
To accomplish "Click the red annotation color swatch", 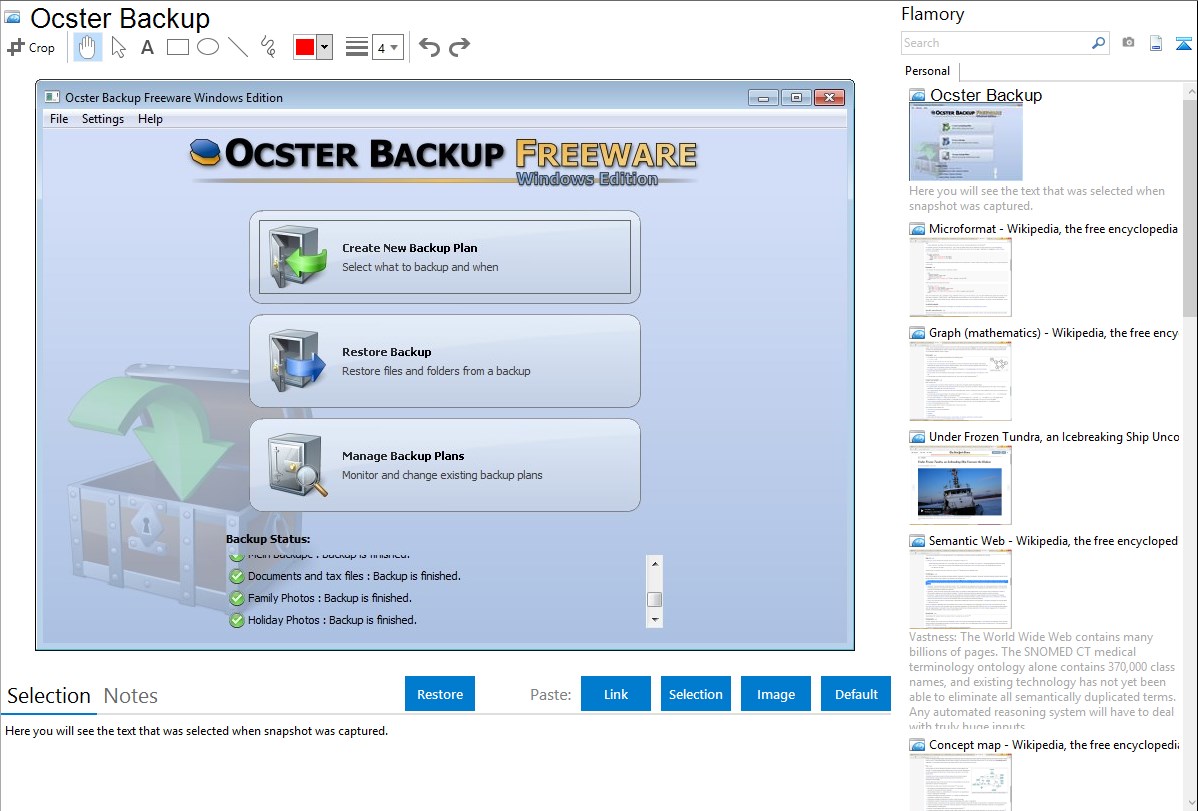I will (x=305, y=47).
